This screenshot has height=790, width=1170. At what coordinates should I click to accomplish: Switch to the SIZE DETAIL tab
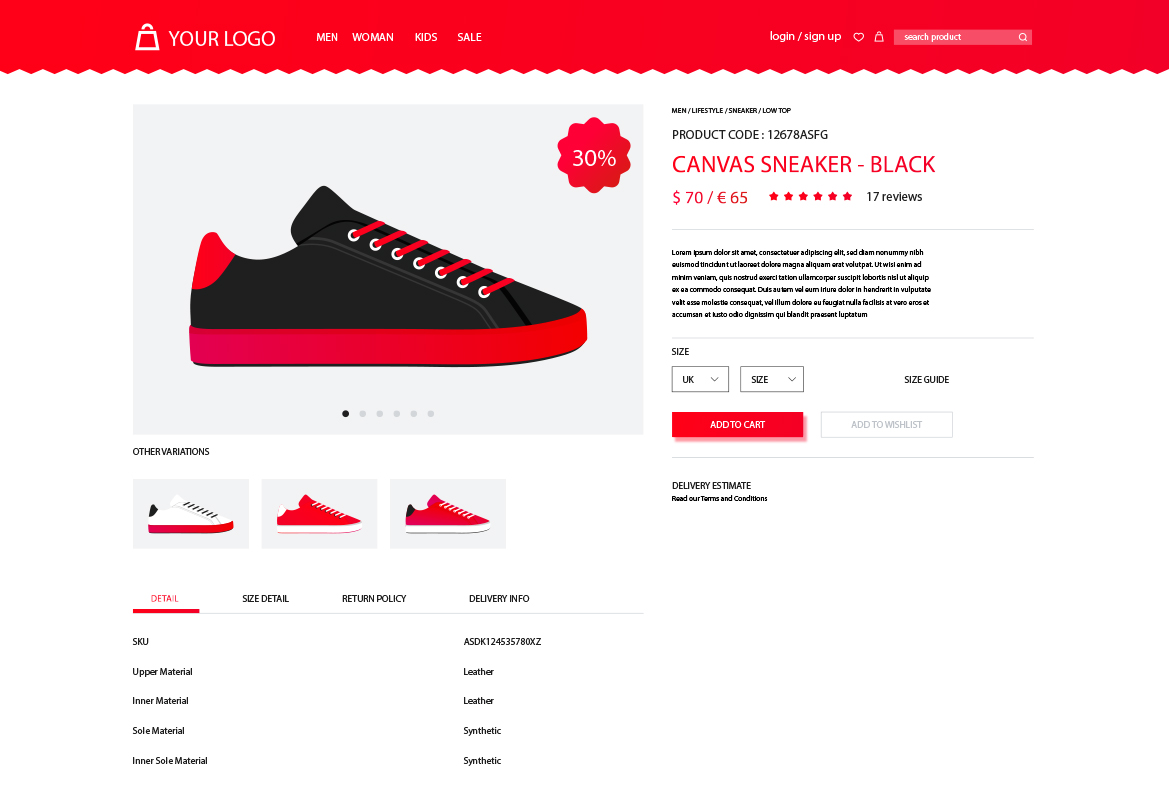pyautogui.click(x=265, y=598)
